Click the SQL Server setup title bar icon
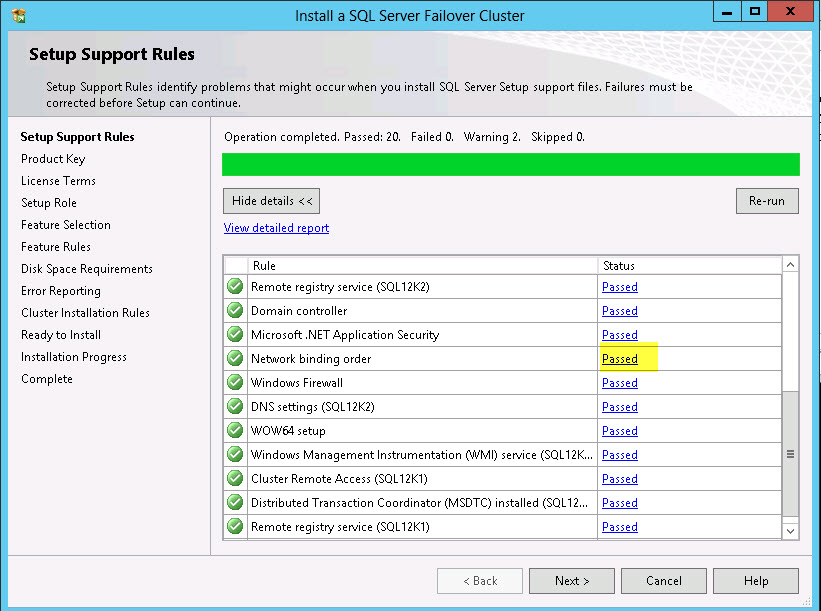Viewport: 821px width, 611px height. 19,16
